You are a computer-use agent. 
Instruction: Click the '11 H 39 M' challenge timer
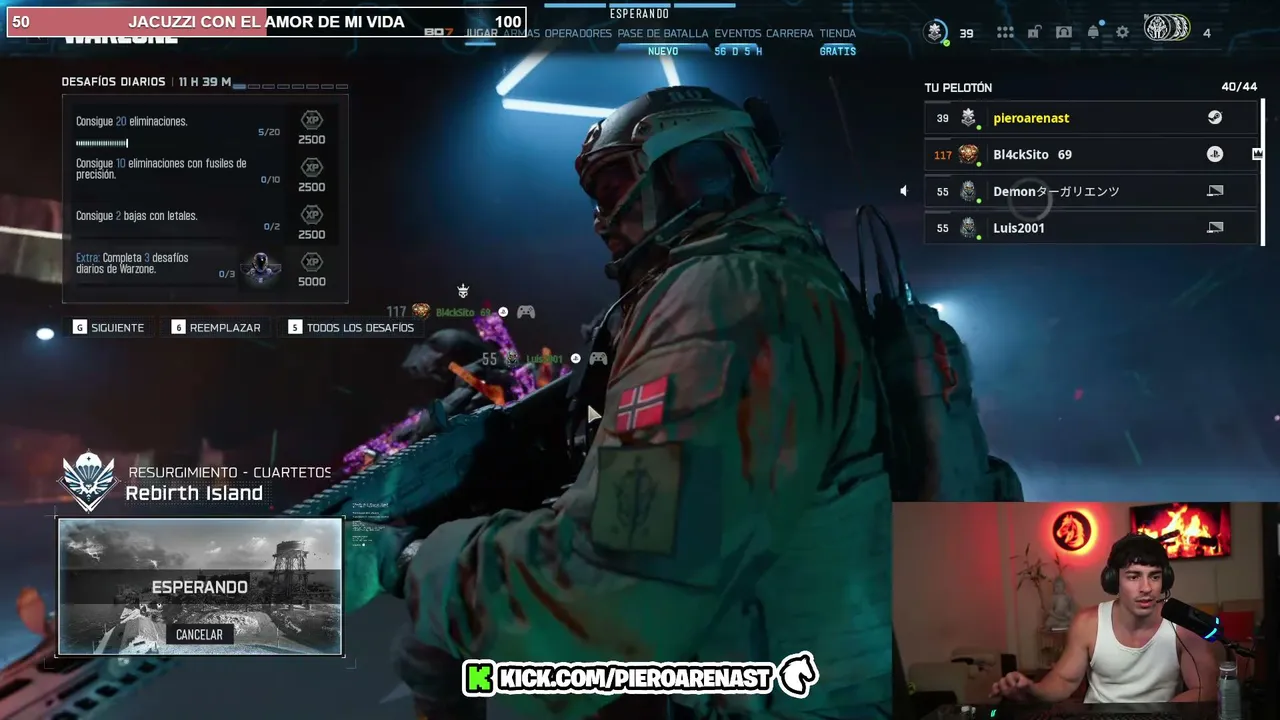tap(205, 82)
